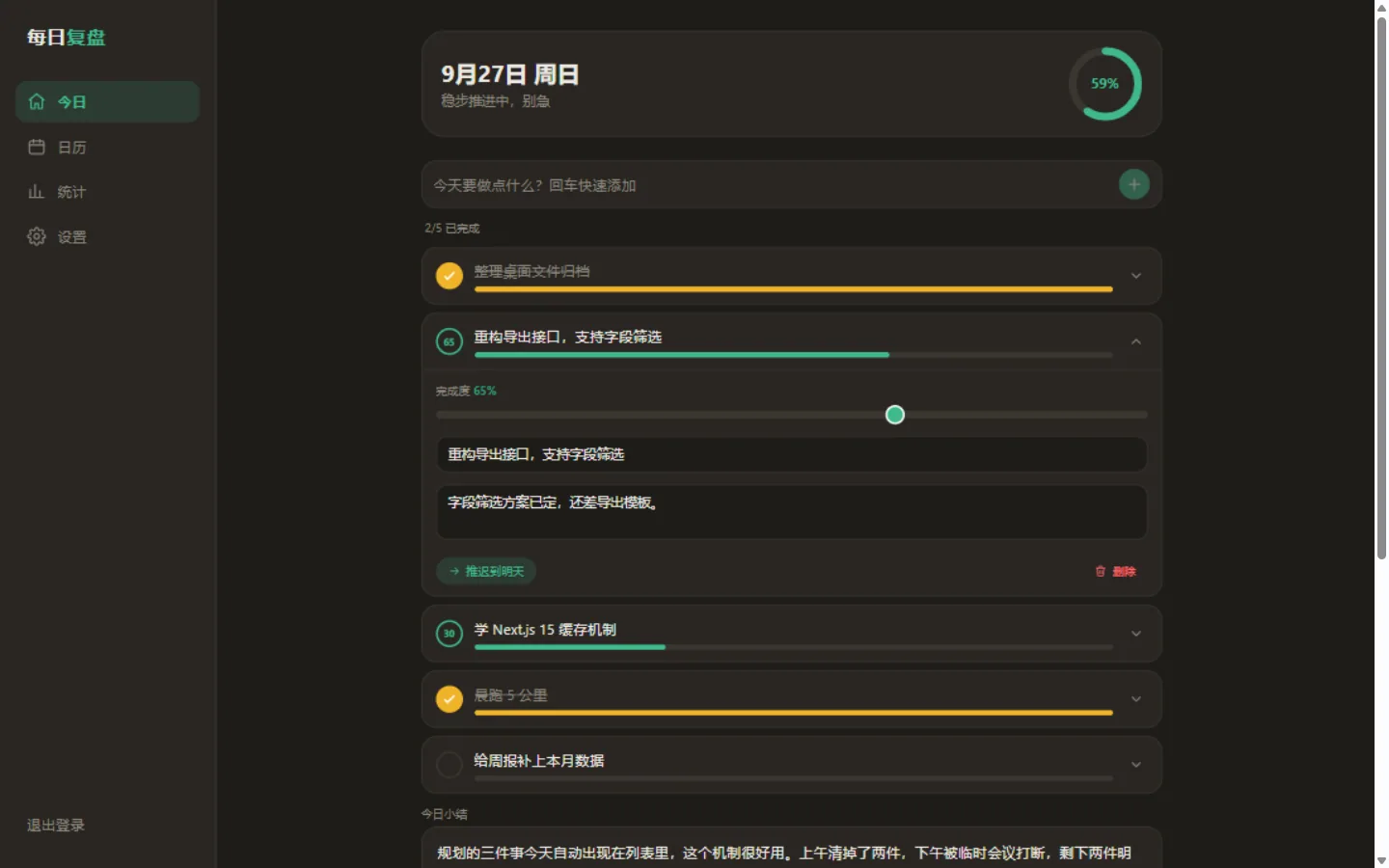Expand the 学 Next.js 15 缓存机制 chevron
The image size is (1389, 868).
pyautogui.click(x=1136, y=634)
